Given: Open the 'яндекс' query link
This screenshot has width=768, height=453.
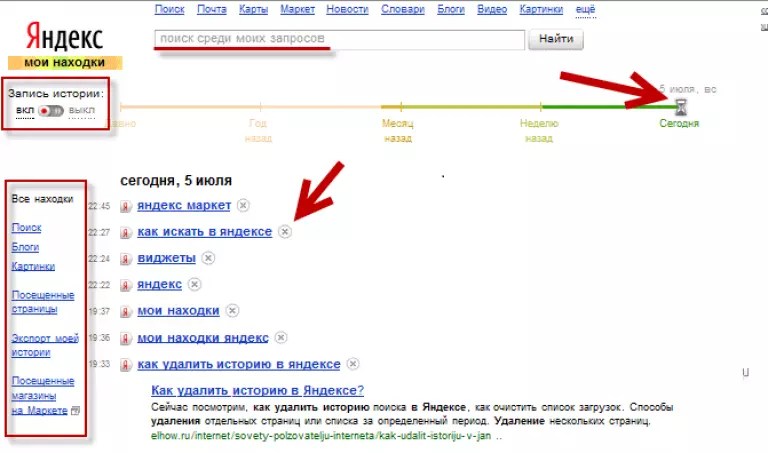Looking at the screenshot, I should [160, 285].
